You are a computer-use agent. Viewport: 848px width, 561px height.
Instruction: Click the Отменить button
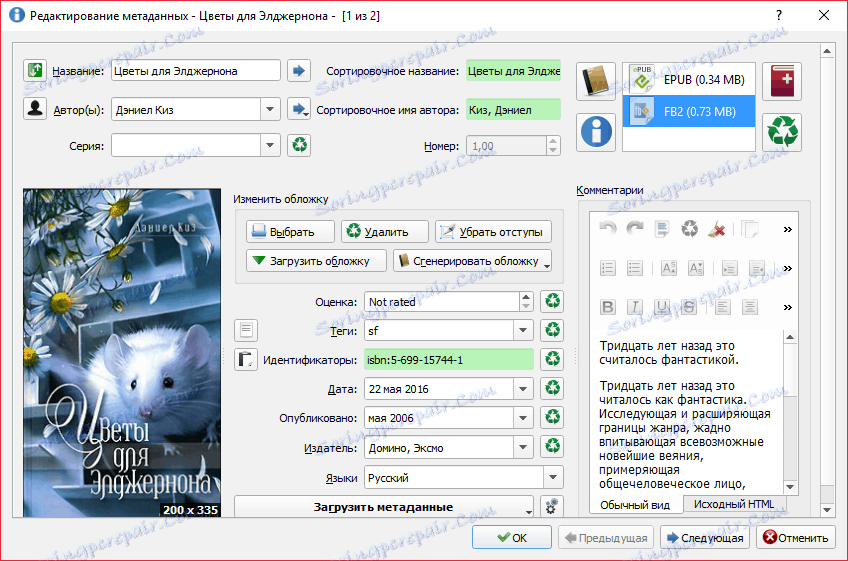[796, 537]
